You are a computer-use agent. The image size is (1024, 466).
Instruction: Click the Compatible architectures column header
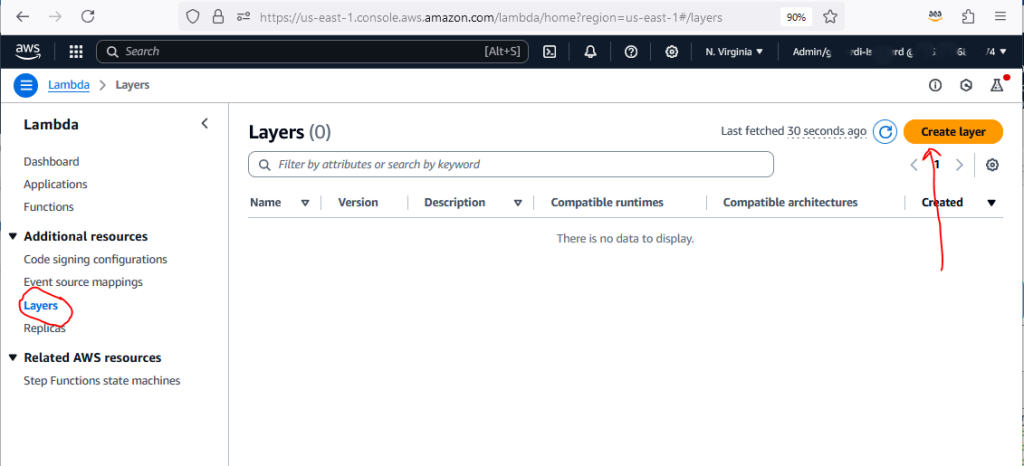[790, 202]
